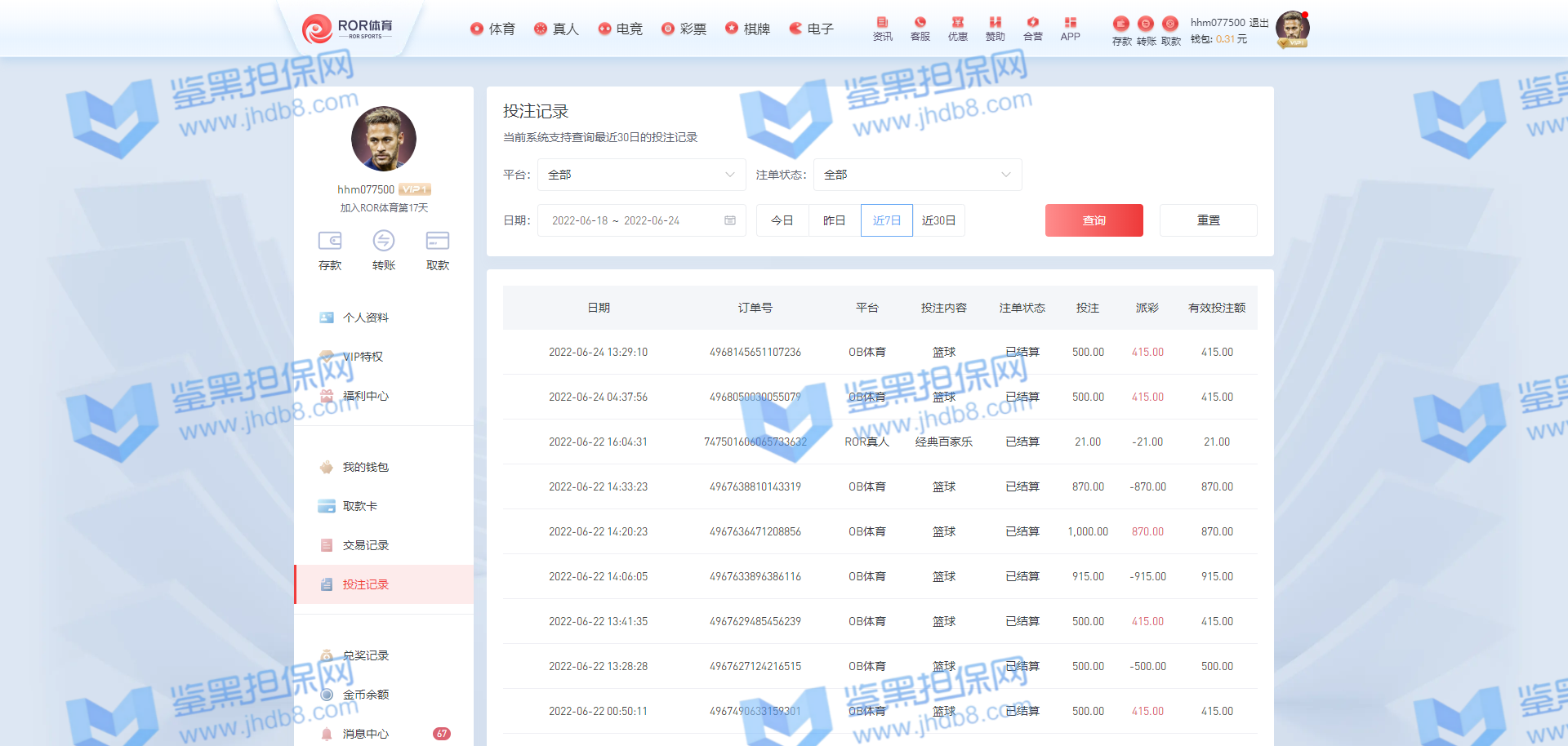This screenshot has height=746, width=1568.
Task: Expand the 平台 platform dropdown
Action: pyautogui.click(x=641, y=175)
